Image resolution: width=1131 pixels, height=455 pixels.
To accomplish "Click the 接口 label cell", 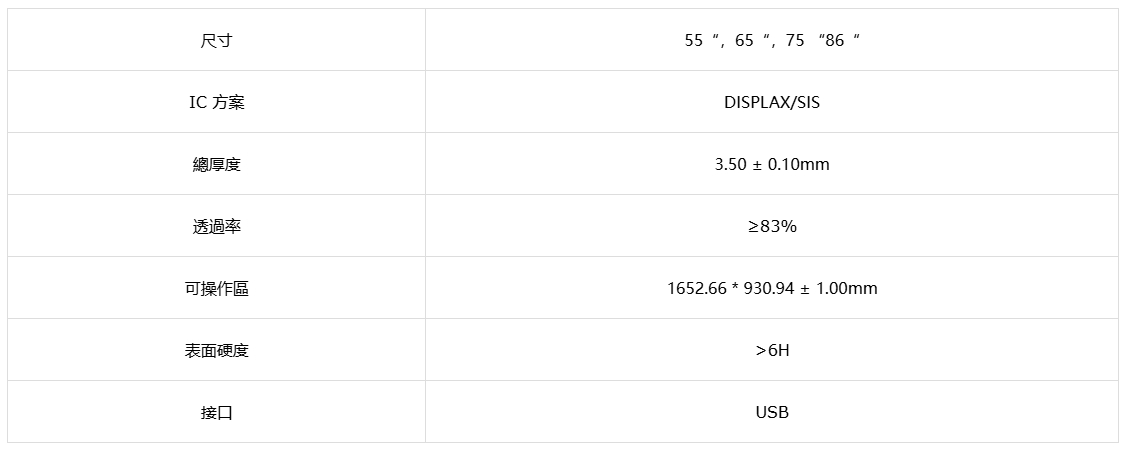I will 216,412.
